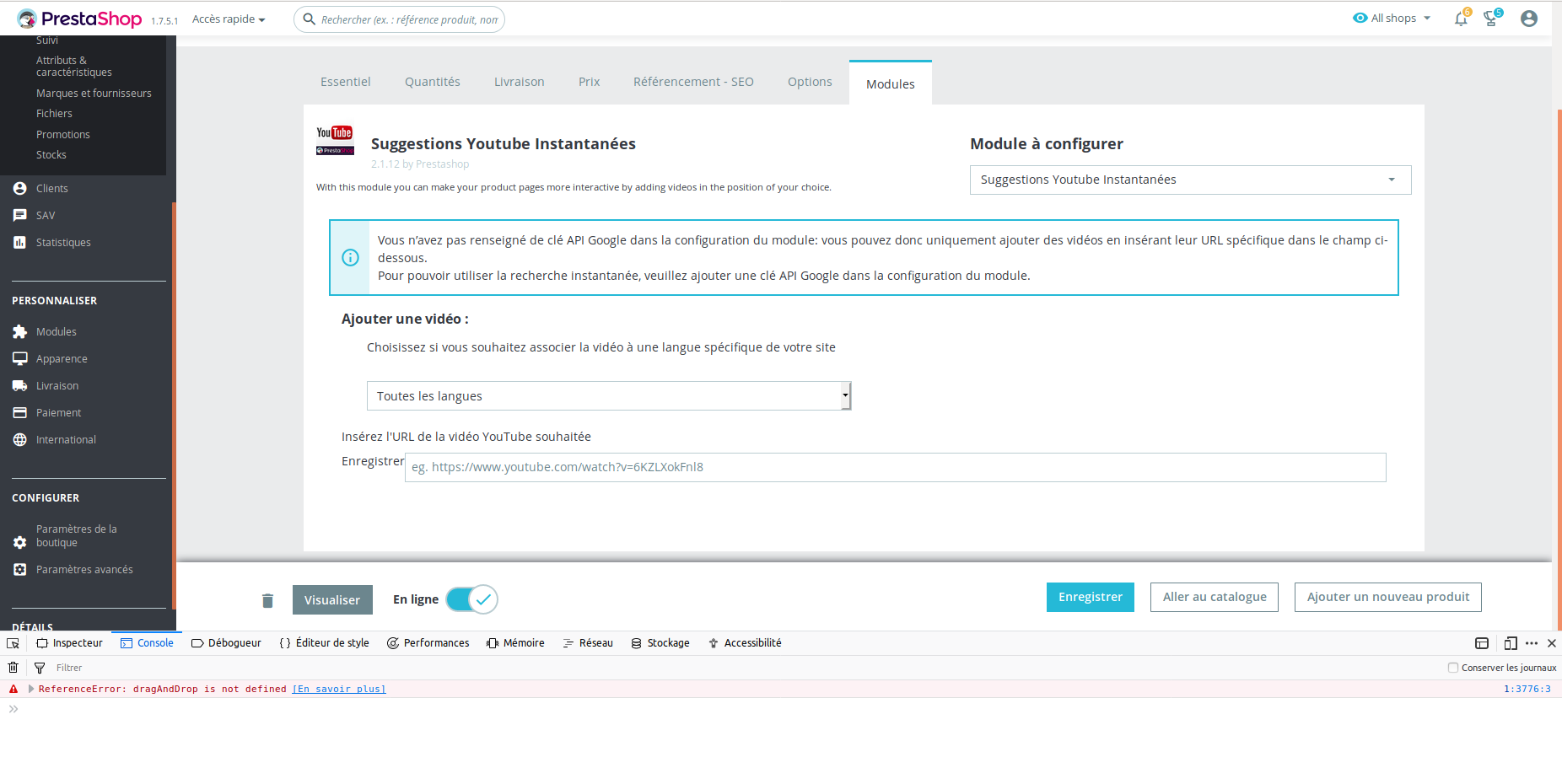Click the Paramètres de la boutique gear icon
This screenshot has width=1562, height=784.
click(x=20, y=542)
